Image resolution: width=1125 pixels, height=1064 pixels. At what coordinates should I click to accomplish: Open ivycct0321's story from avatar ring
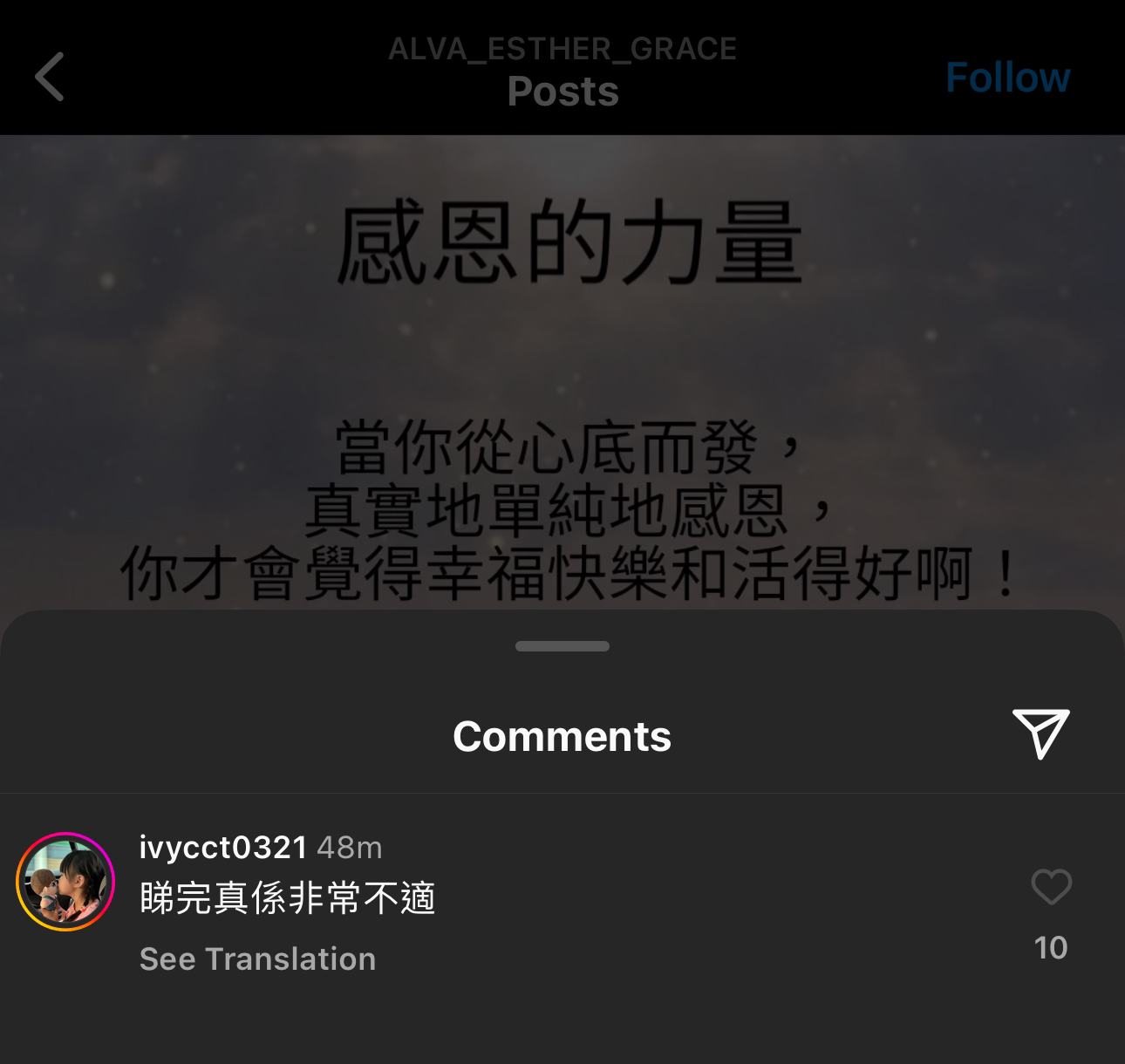65,882
